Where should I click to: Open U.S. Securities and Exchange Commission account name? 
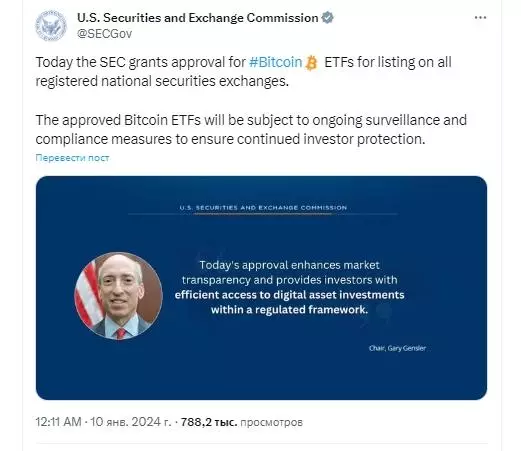(x=198, y=18)
